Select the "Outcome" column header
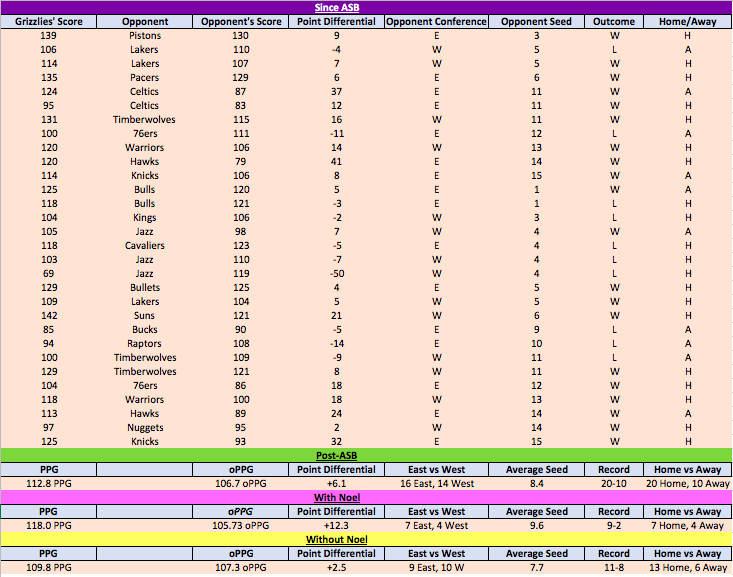 click(x=614, y=22)
